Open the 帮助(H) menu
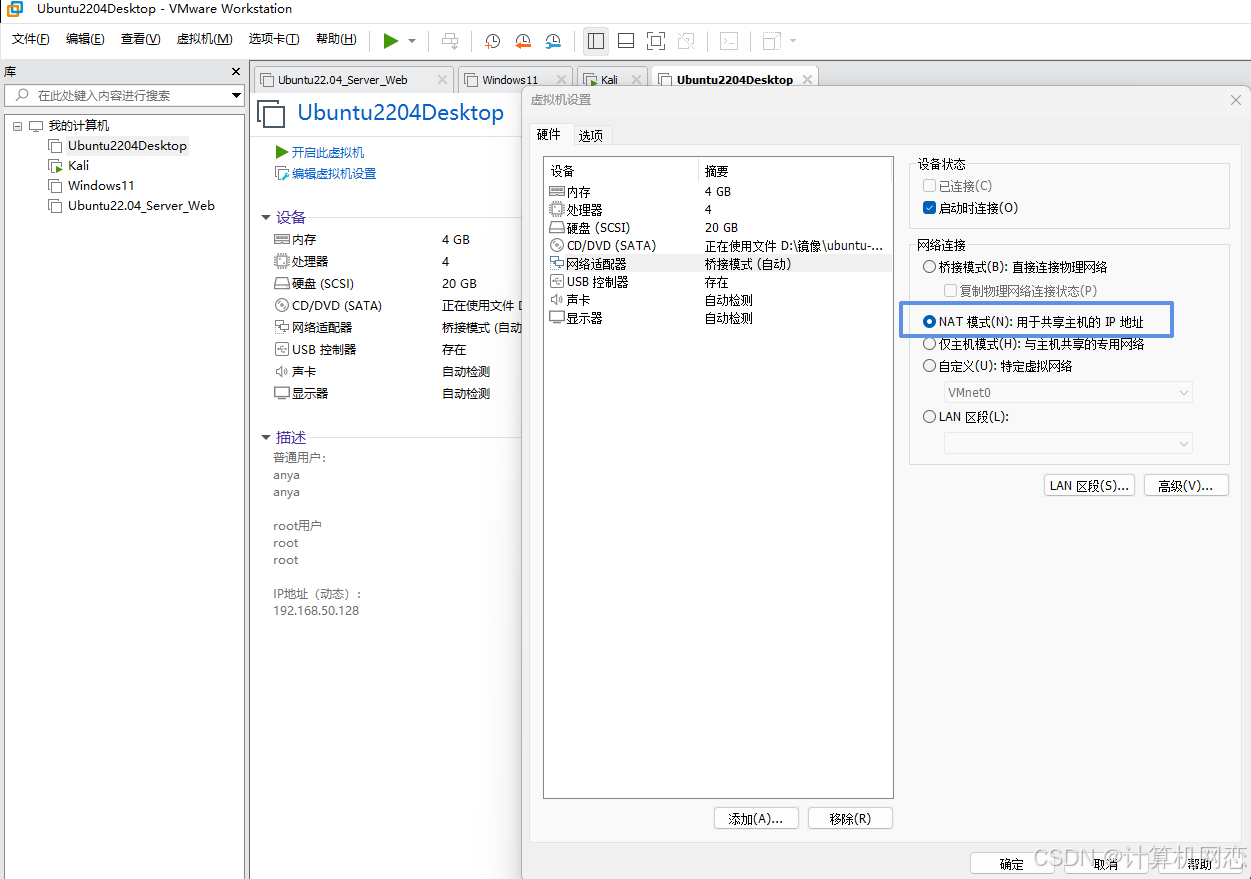 coord(336,39)
